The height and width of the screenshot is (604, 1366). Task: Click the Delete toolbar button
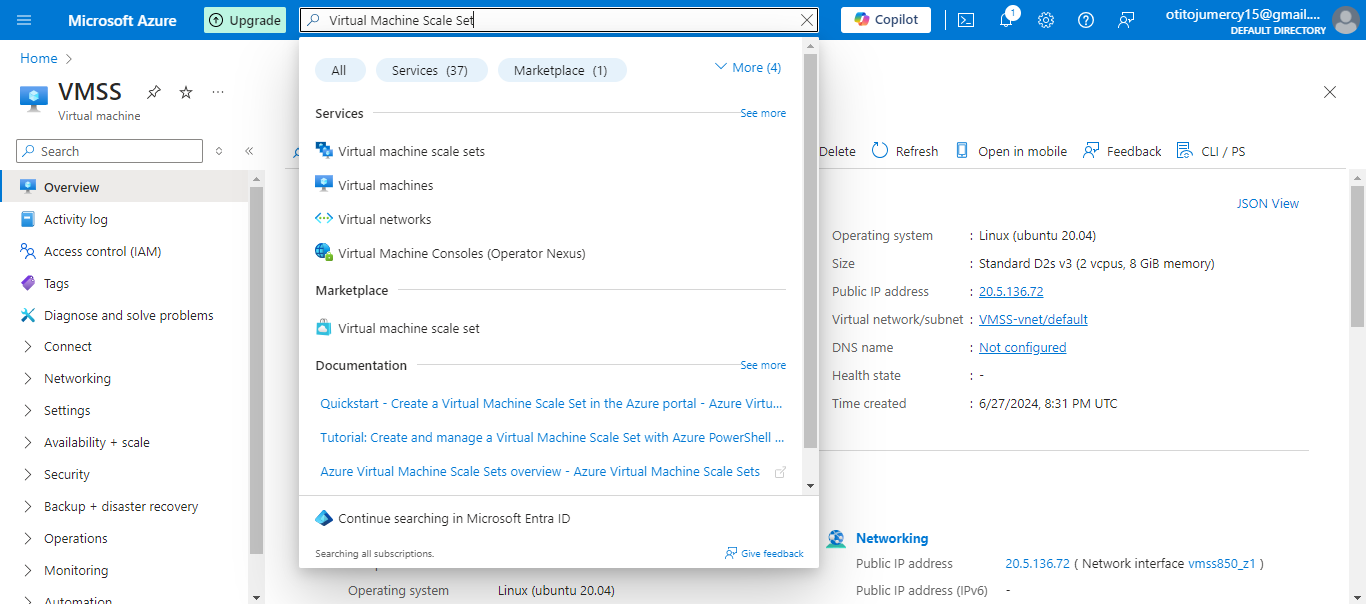coord(837,151)
